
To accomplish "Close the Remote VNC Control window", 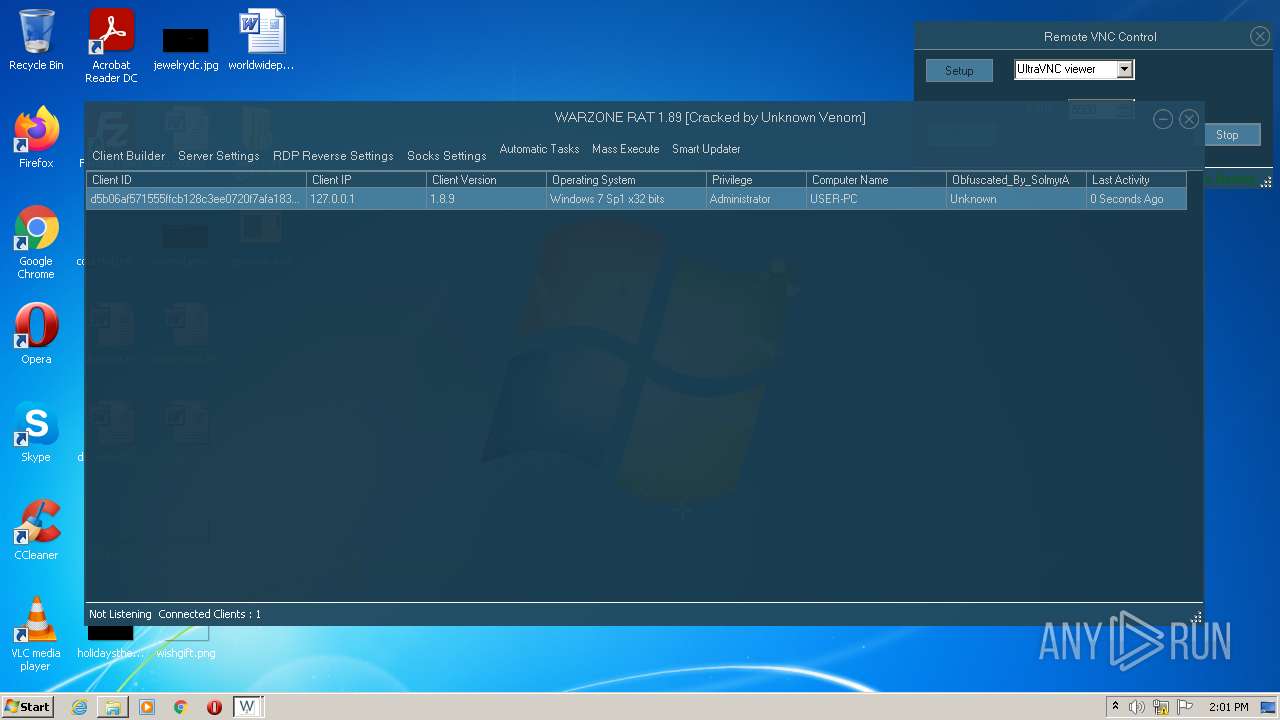I will click(1260, 36).
